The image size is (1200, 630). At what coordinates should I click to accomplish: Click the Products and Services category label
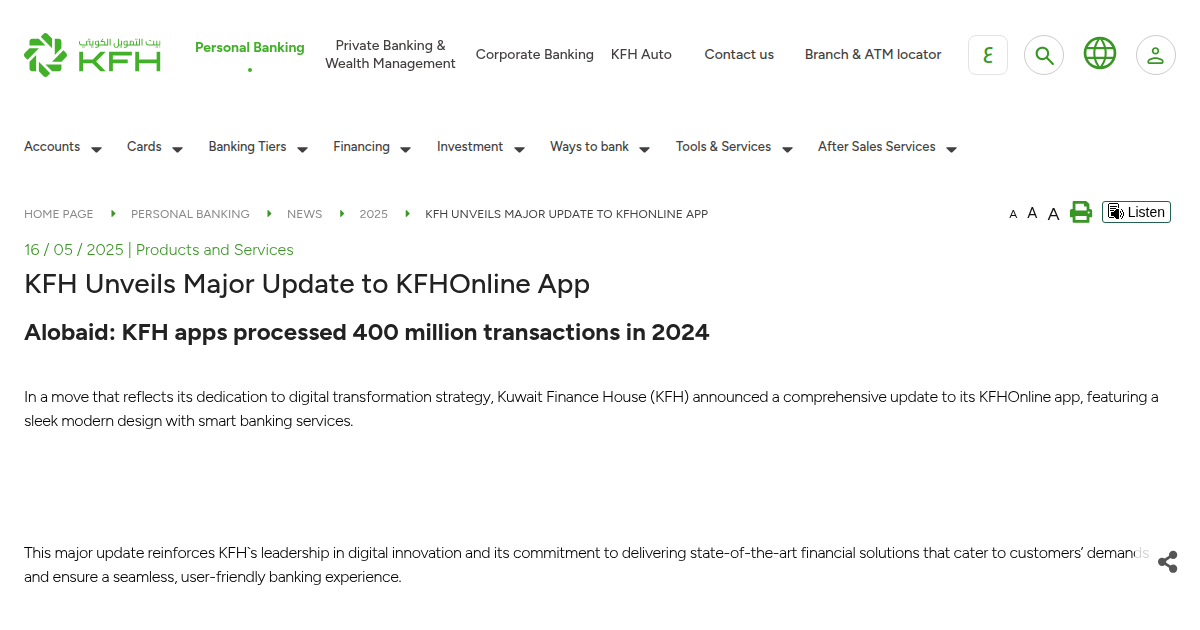pos(214,249)
